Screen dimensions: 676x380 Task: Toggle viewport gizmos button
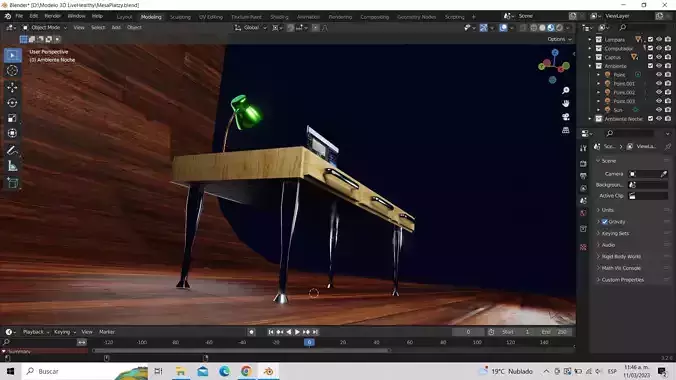coord(483,28)
